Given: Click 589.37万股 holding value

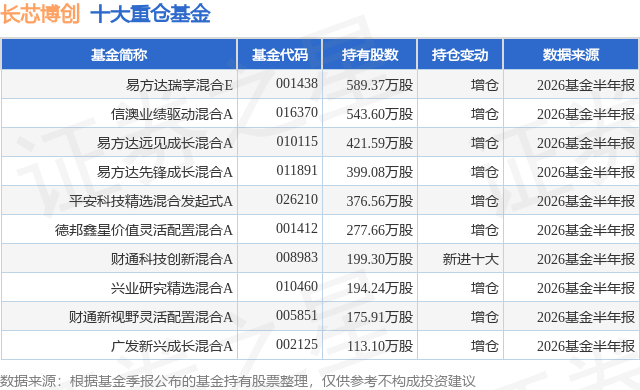Looking at the screenshot, I should click(x=380, y=85).
